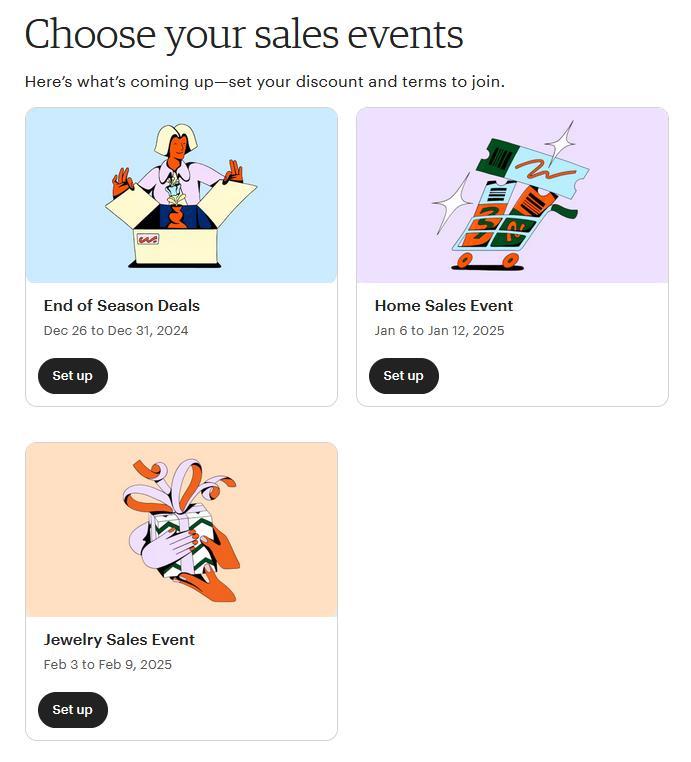This screenshot has width=691, height=762.
Task: Click the Dec 26 to Dec 31, 2024 date
Action: coord(116,331)
